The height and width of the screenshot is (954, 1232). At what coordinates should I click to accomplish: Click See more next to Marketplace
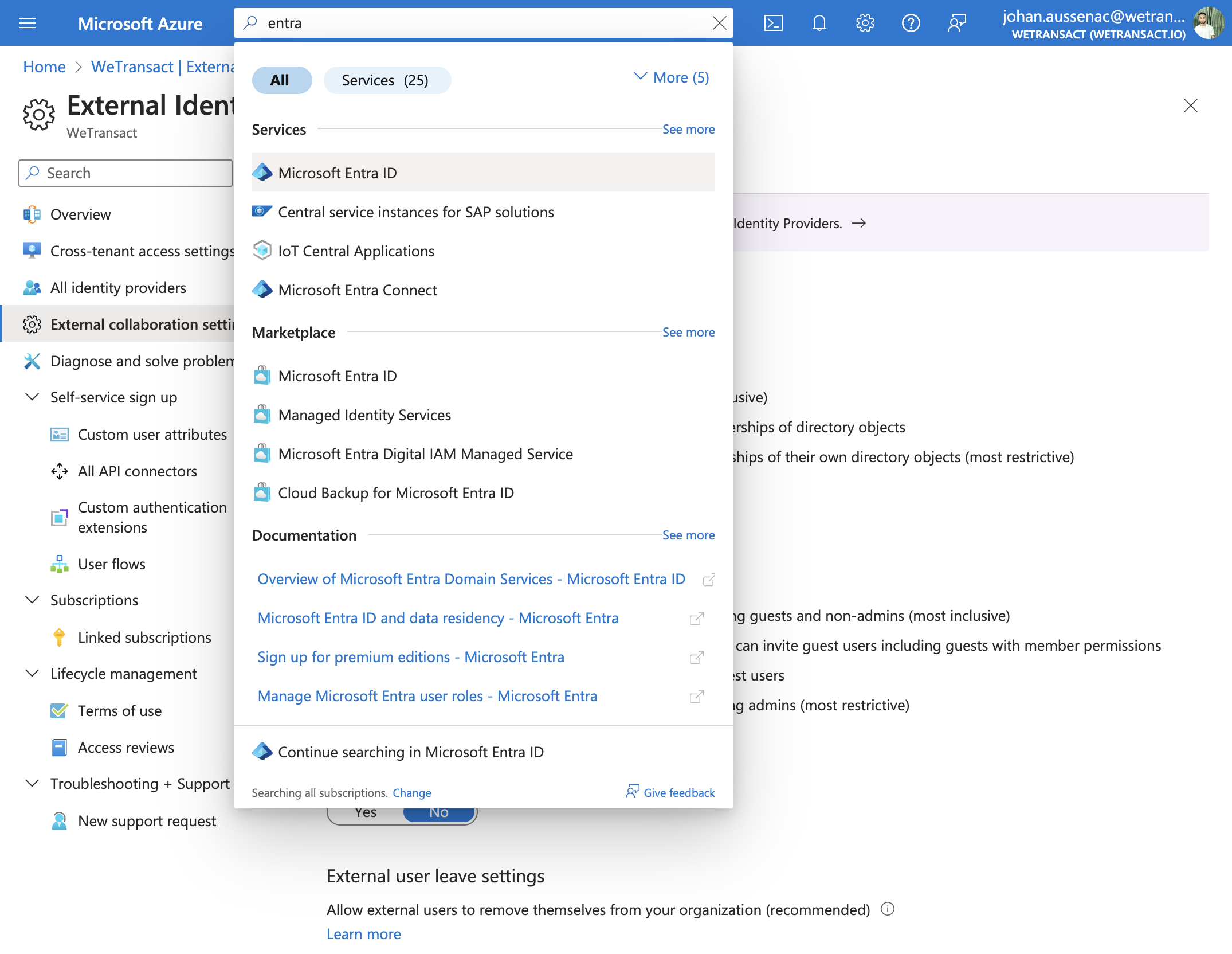[688, 333]
